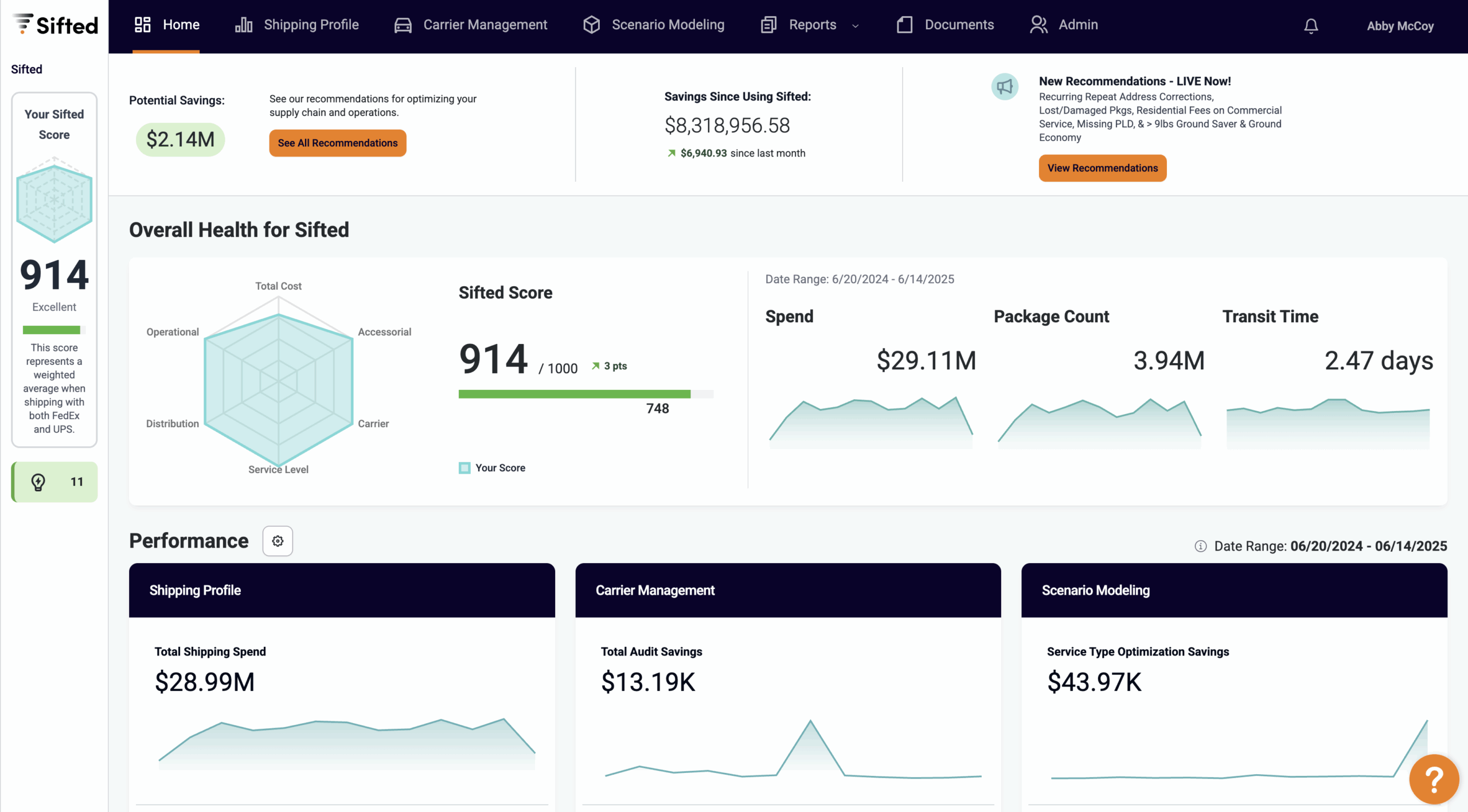
Task: Go to Carrier Management menu
Action: coord(471,25)
